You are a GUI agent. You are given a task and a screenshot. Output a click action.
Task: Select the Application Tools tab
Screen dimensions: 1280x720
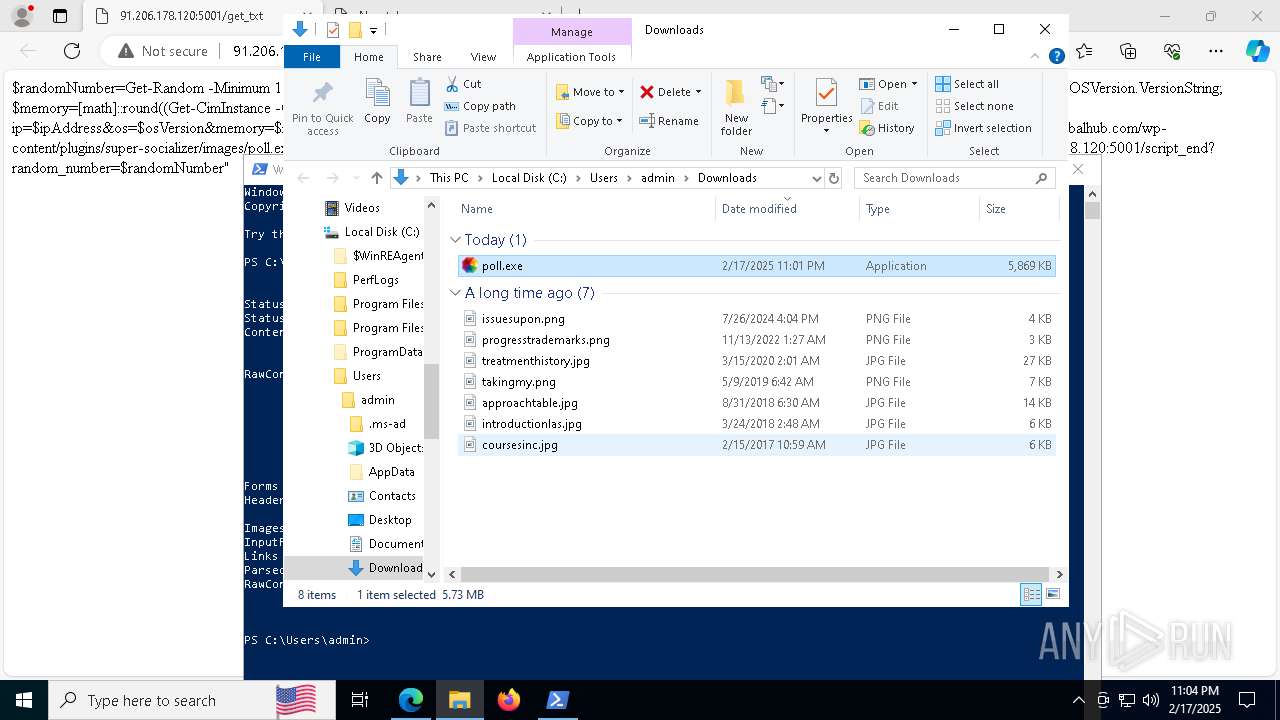pos(571,57)
